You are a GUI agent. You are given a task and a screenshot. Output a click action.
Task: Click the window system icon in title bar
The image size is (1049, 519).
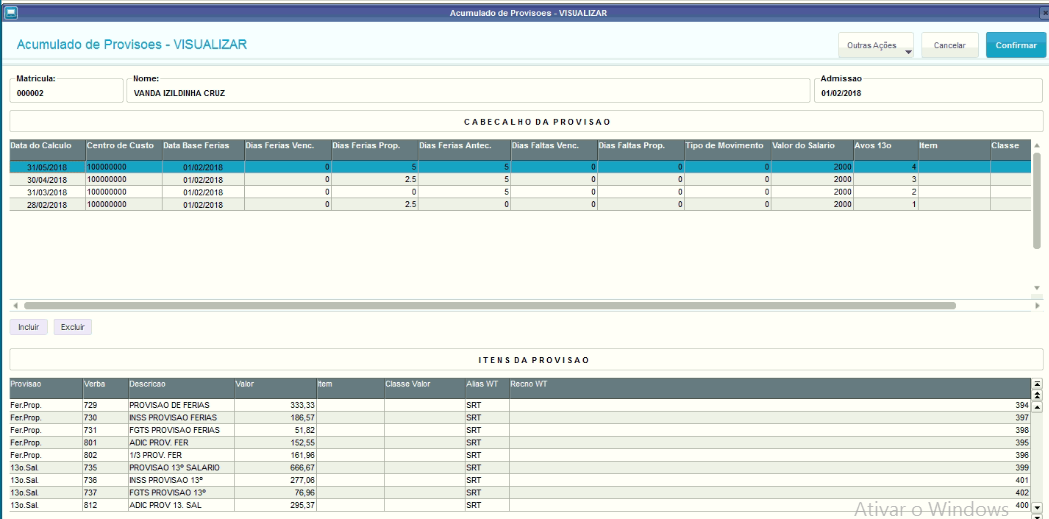click(11, 13)
